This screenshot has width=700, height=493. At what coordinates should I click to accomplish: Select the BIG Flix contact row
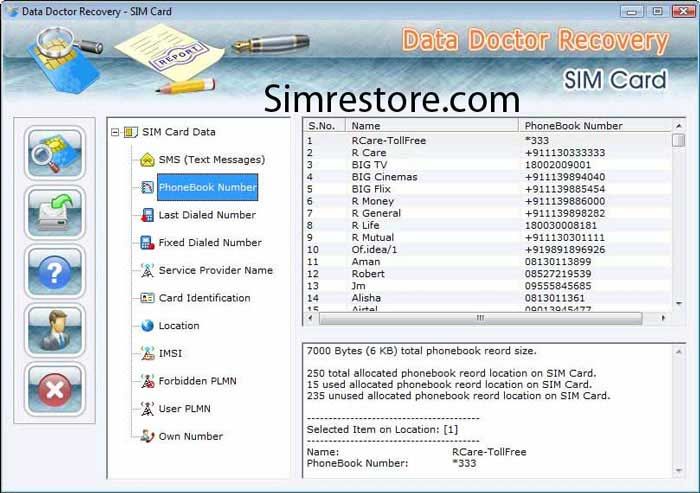pyautogui.click(x=488, y=189)
